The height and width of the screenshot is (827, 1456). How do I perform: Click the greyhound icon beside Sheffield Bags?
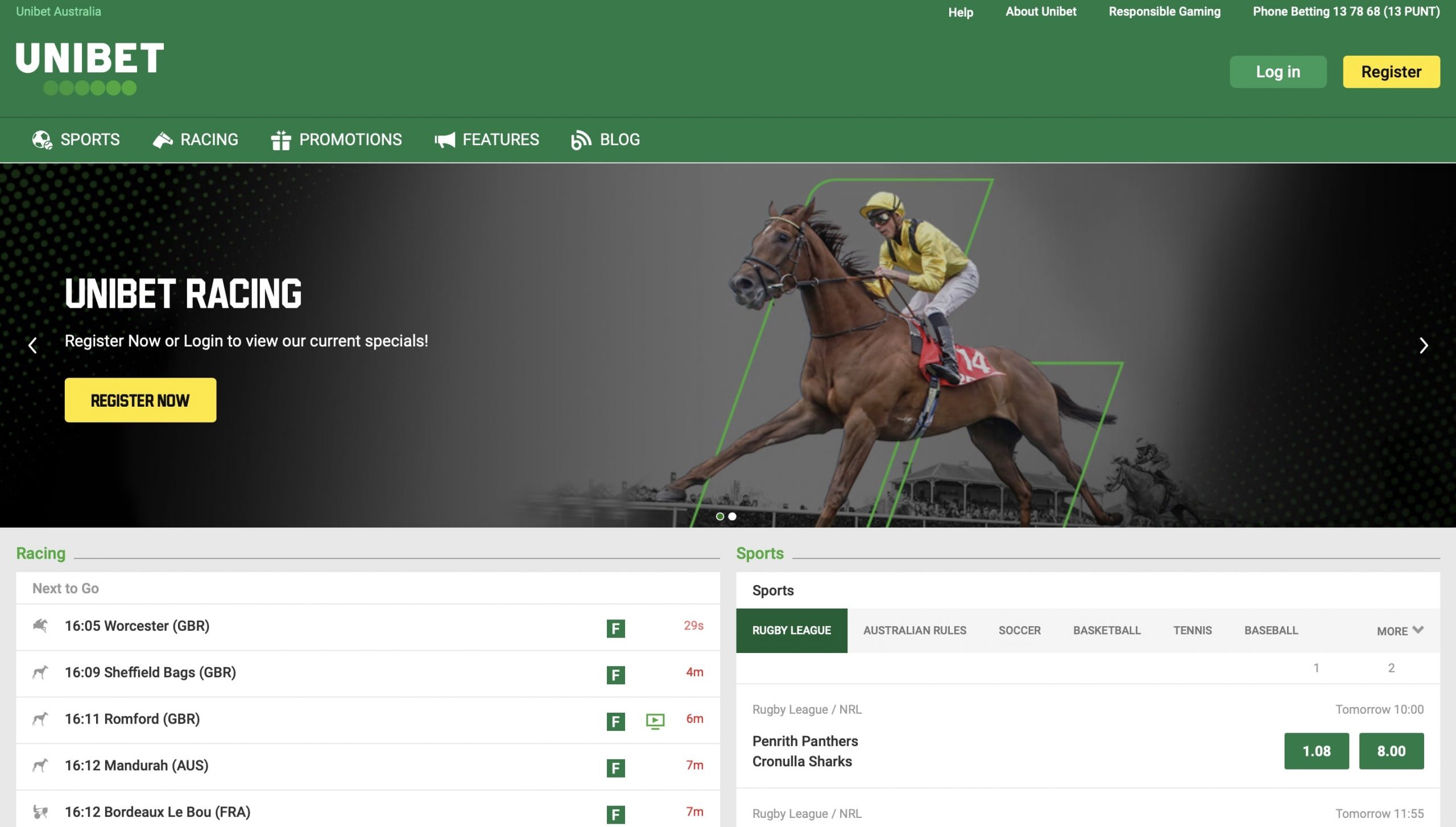click(40, 672)
